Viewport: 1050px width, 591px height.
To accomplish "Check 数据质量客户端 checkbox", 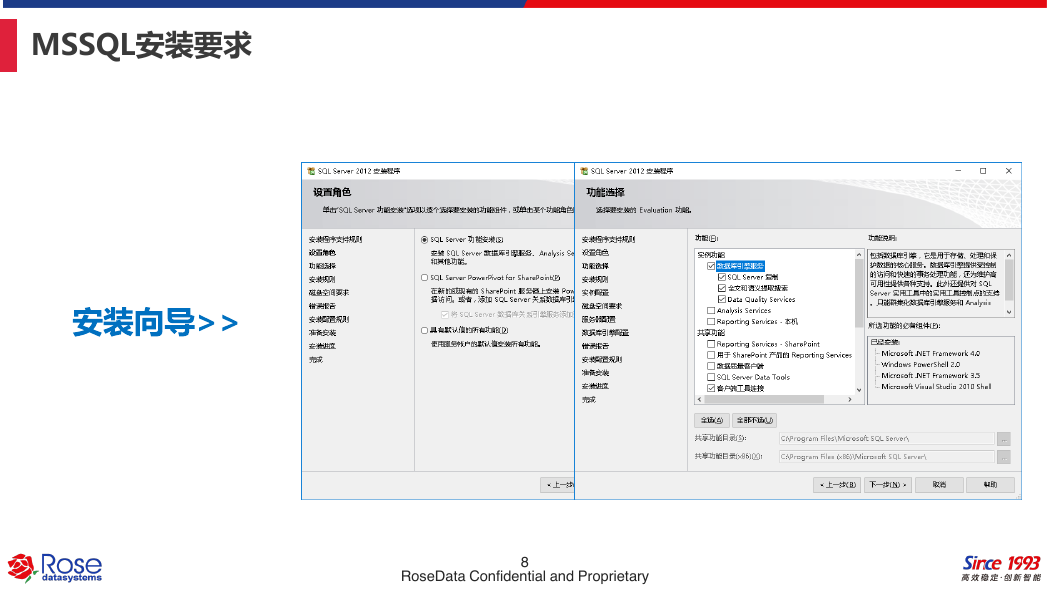I will [711, 366].
